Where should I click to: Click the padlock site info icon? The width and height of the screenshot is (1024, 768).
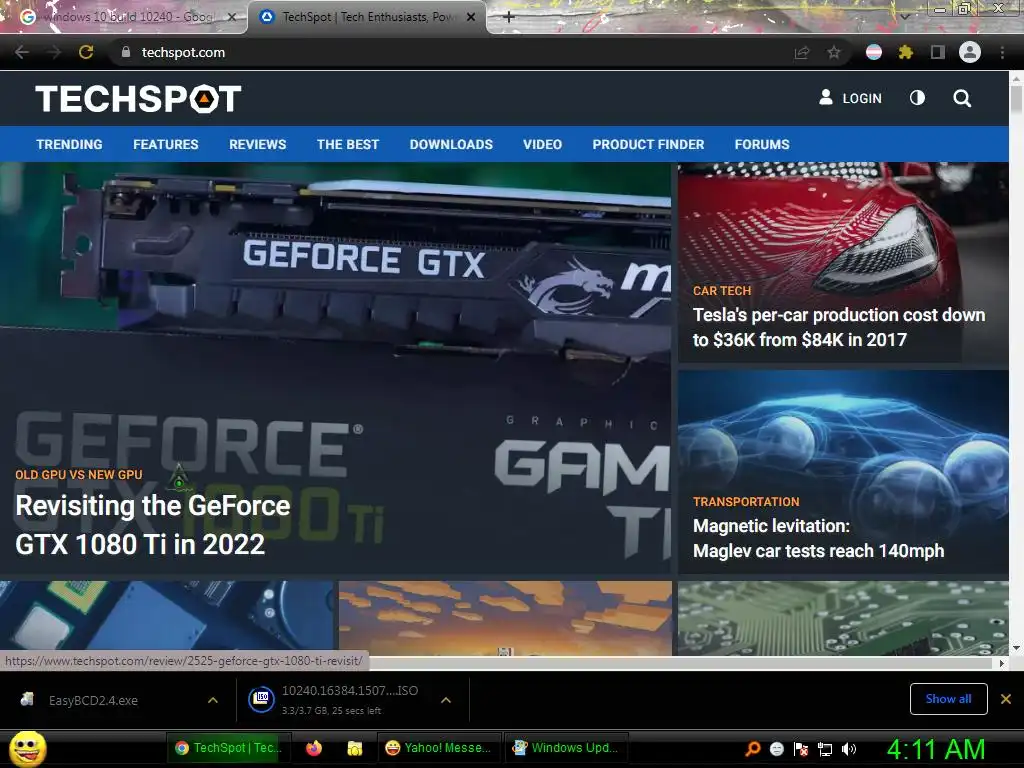click(x=126, y=52)
